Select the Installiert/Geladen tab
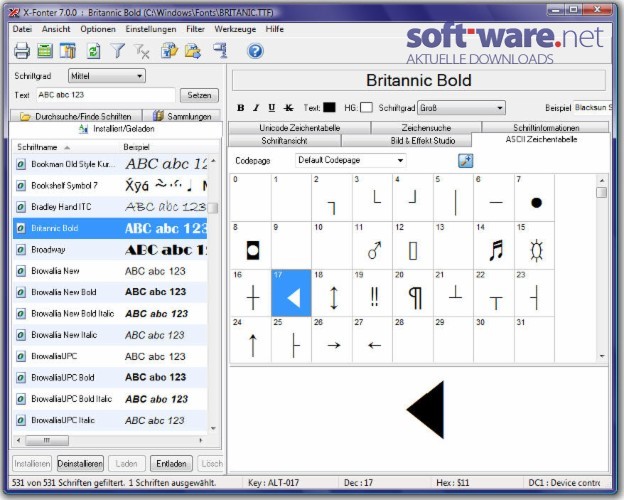This screenshot has width=624, height=500. click(x=115, y=129)
